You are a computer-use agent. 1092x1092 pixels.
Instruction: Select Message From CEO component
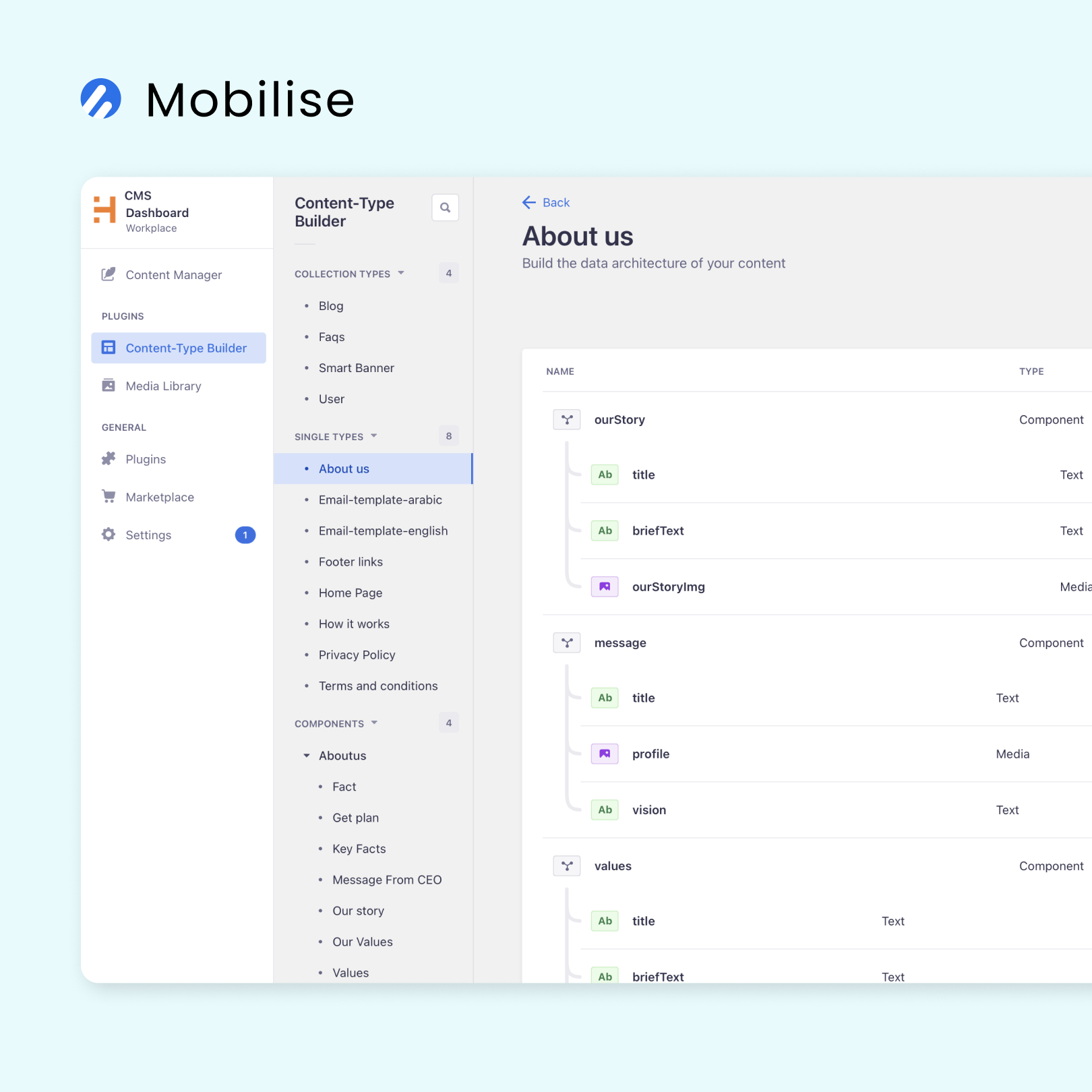pos(386,880)
